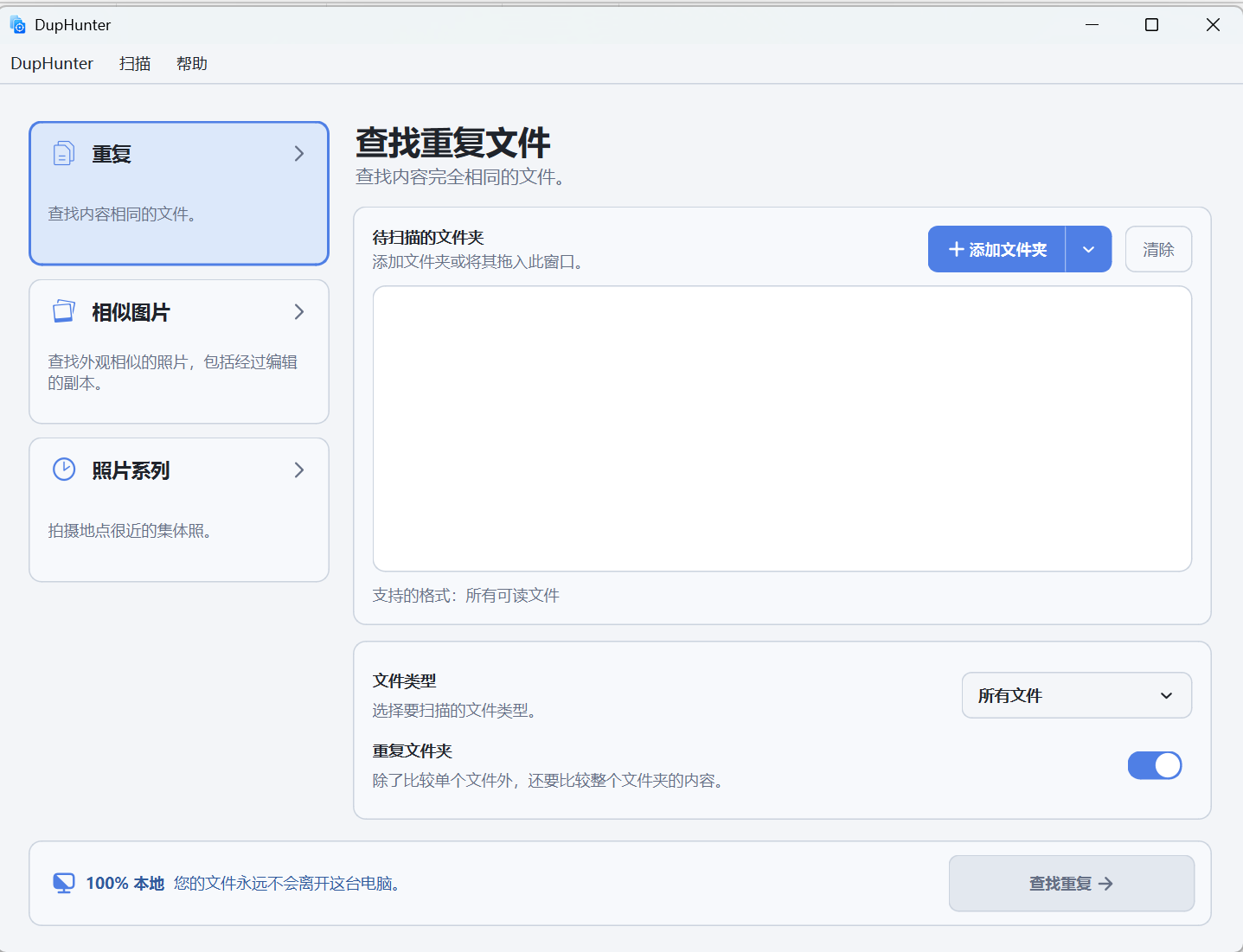1243x952 pixels.
Task: Click the DupHunter app icon in title bar
Action: pos(18,25)
